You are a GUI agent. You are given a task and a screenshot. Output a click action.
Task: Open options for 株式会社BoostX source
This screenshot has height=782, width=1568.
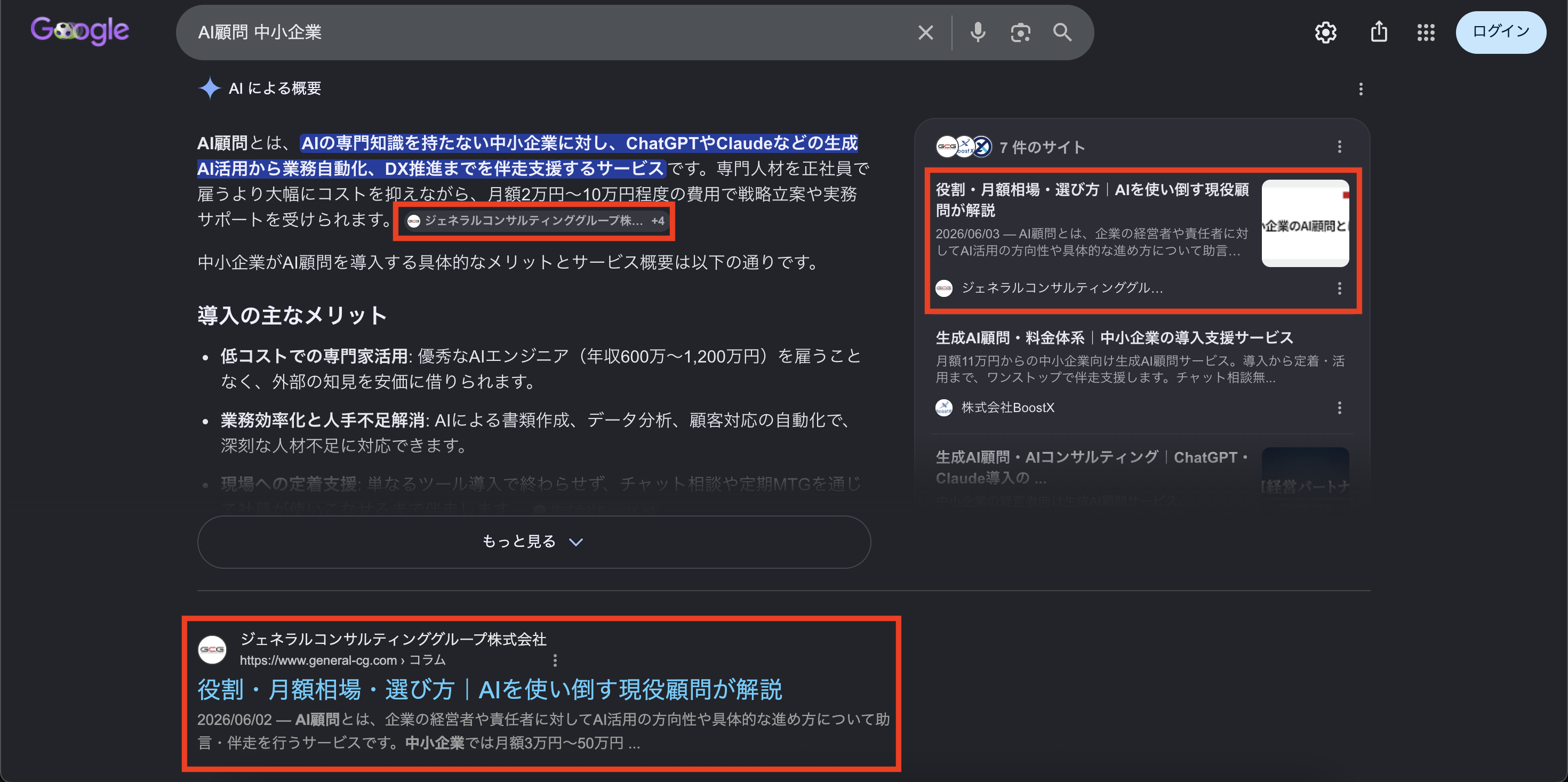click(1339, 408)
